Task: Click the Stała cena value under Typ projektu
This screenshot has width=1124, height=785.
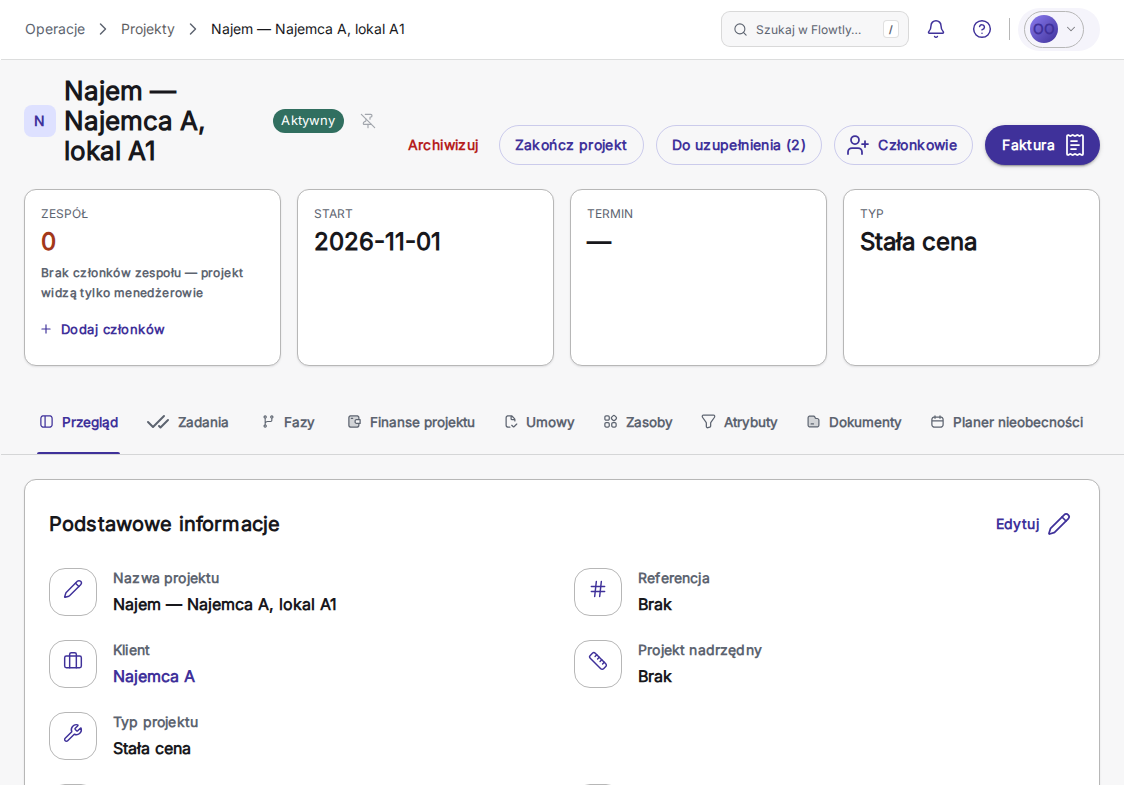Action: pos(152,748)
